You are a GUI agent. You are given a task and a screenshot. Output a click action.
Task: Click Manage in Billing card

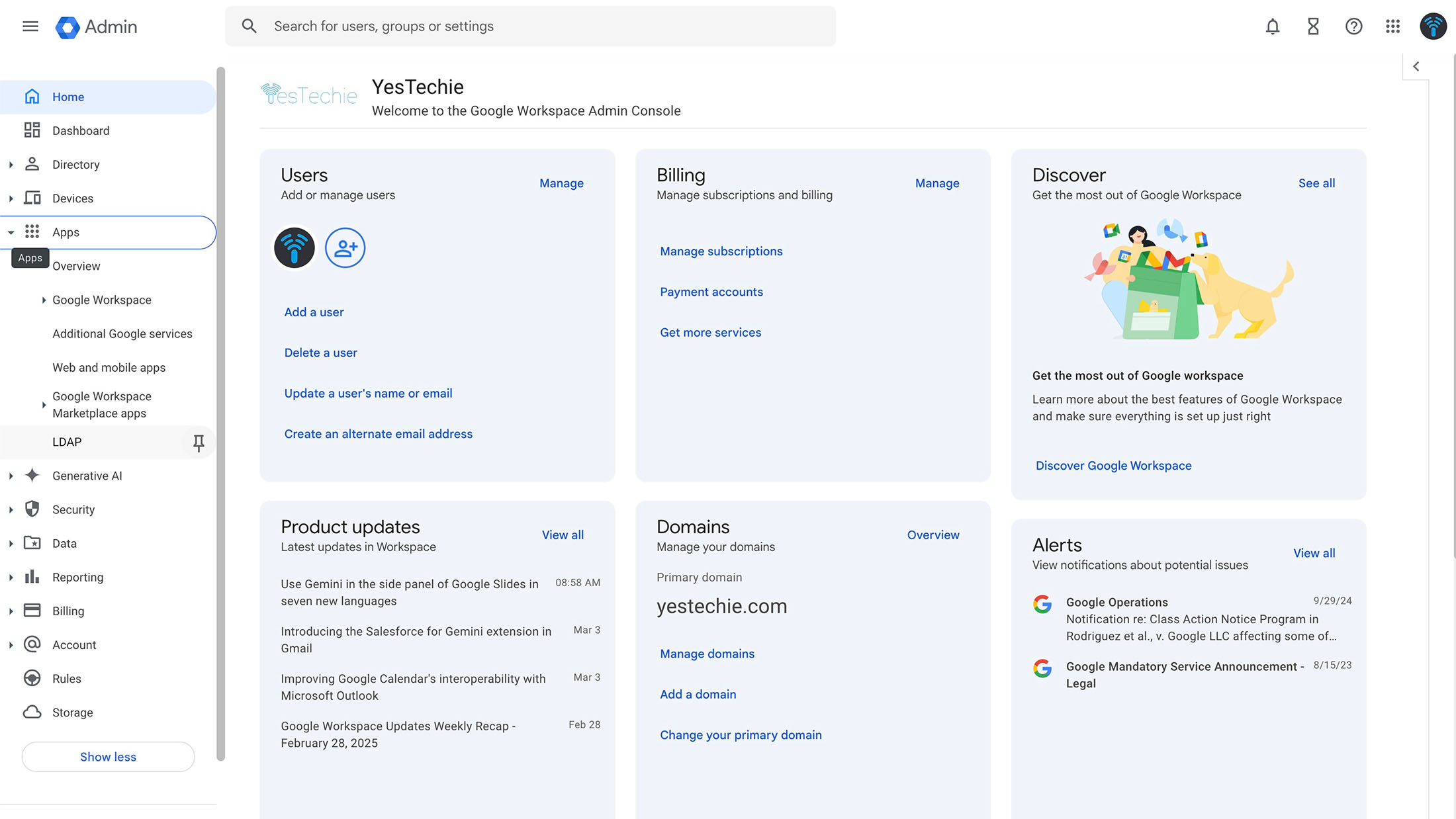point(937,183)
